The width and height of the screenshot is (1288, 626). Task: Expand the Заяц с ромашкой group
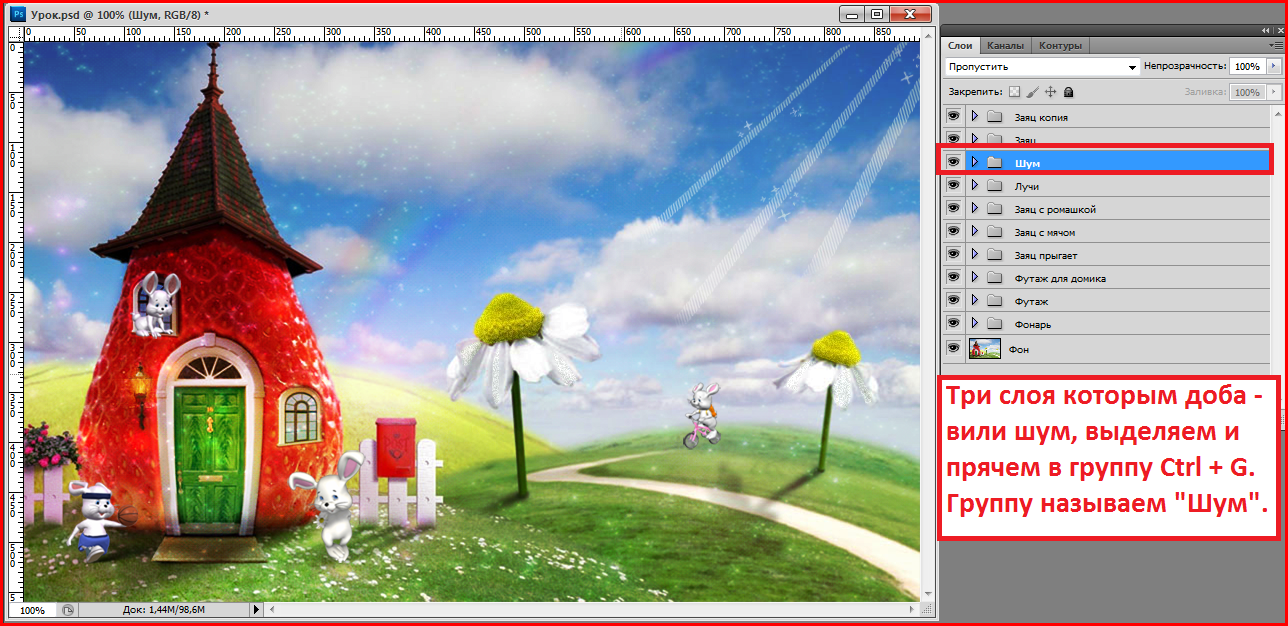point(974,208)
